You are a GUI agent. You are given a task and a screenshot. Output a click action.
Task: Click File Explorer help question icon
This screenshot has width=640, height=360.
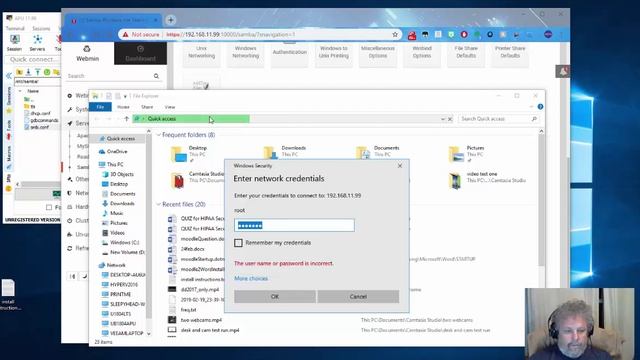[x=540, y=107]
